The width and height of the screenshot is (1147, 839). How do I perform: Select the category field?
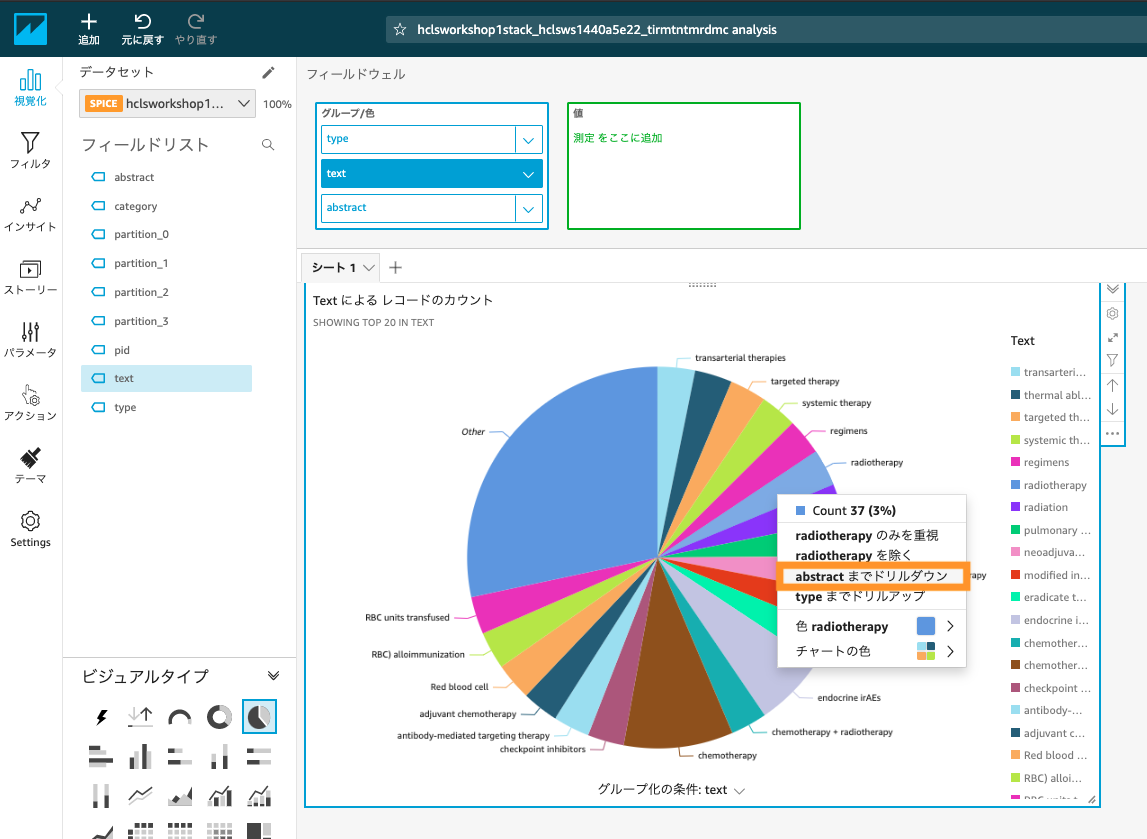click(166, 206)
